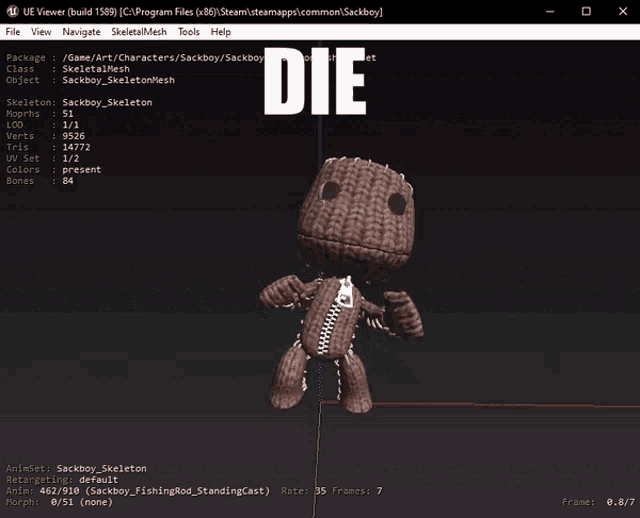
Task: Click the Tris value '14772'
Action: [76, 147]
